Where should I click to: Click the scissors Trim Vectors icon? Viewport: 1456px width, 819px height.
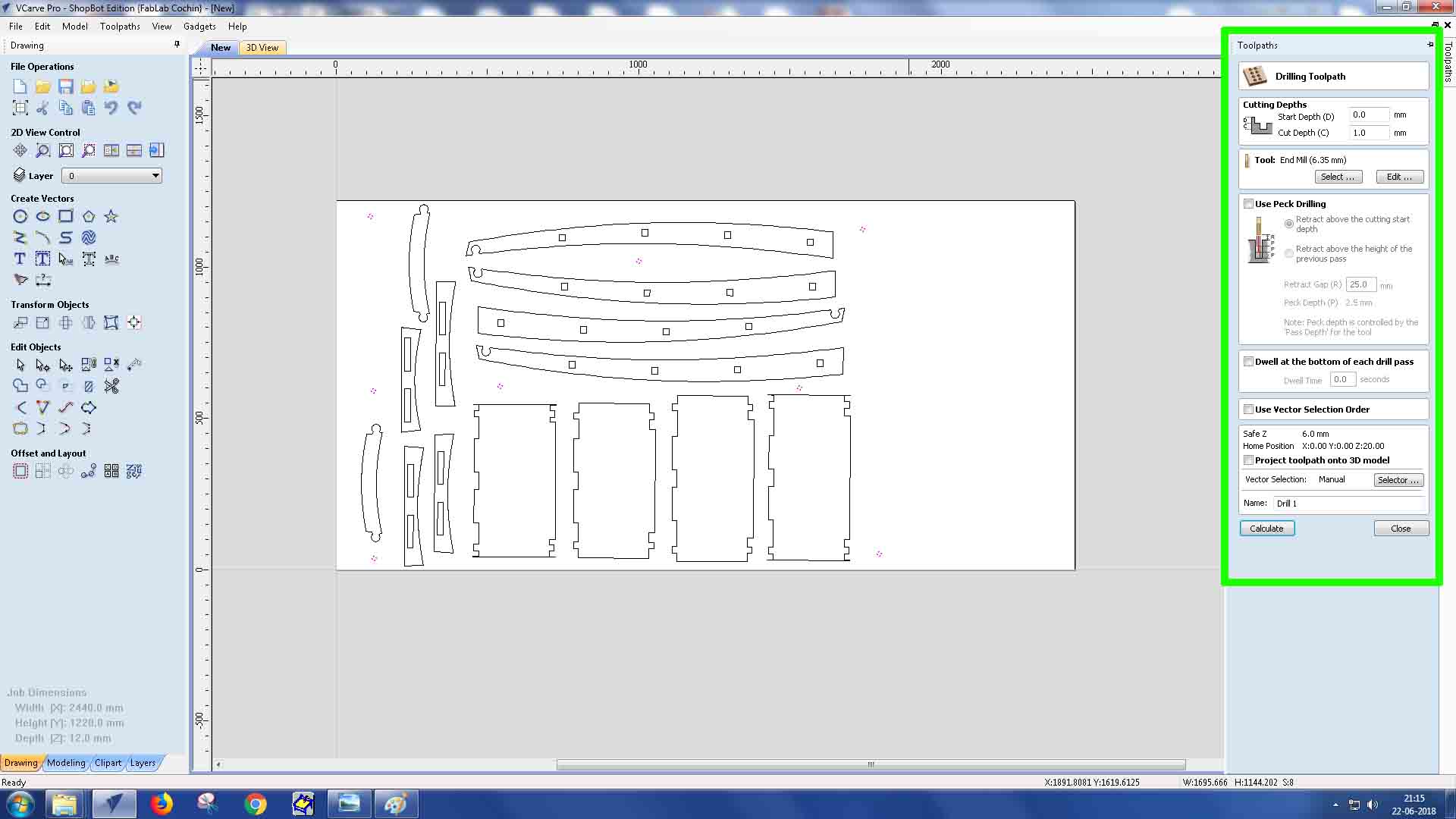tap(111, 387)
